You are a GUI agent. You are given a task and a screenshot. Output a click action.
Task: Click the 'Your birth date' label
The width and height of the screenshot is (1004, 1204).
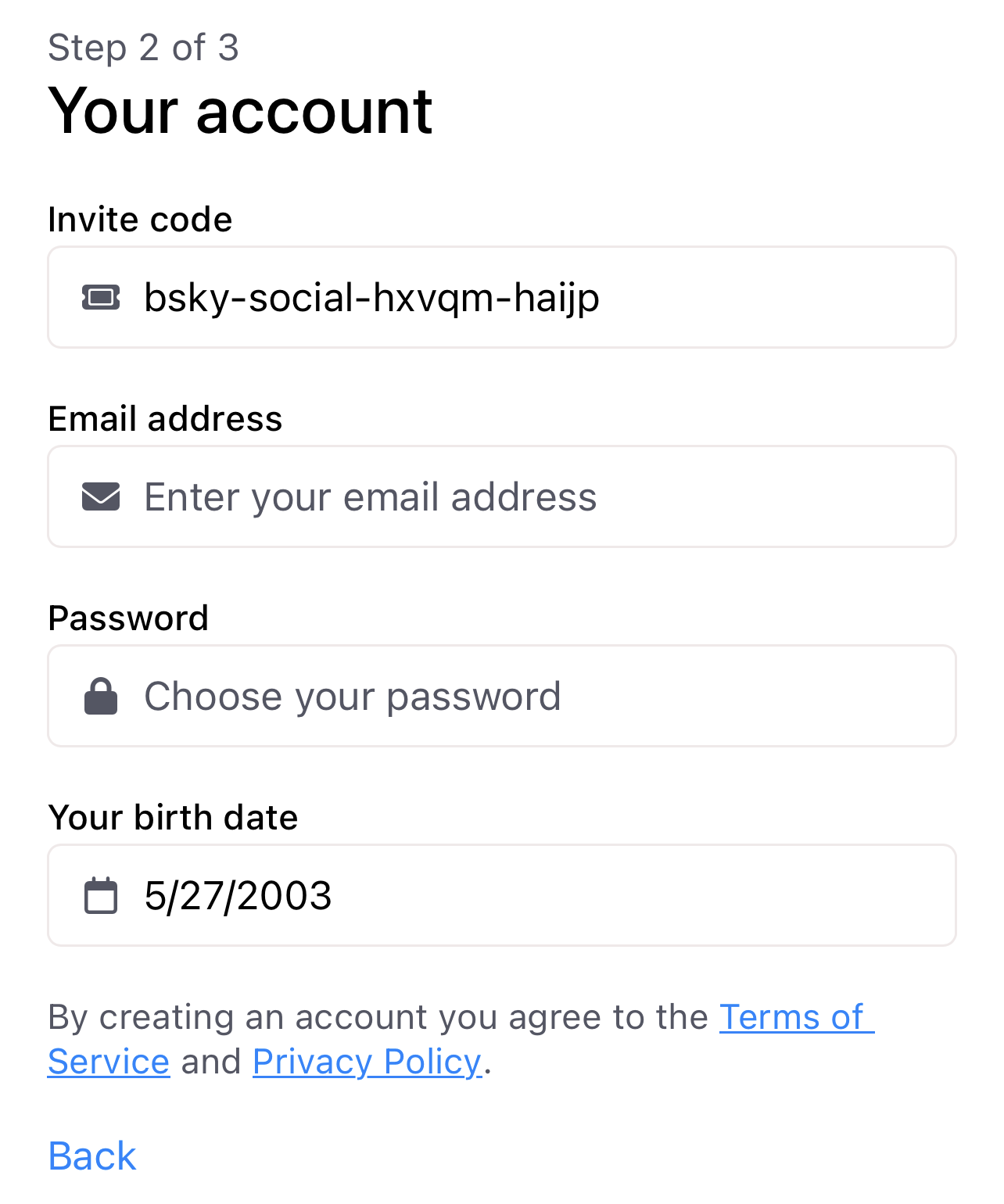coord(173,818)
